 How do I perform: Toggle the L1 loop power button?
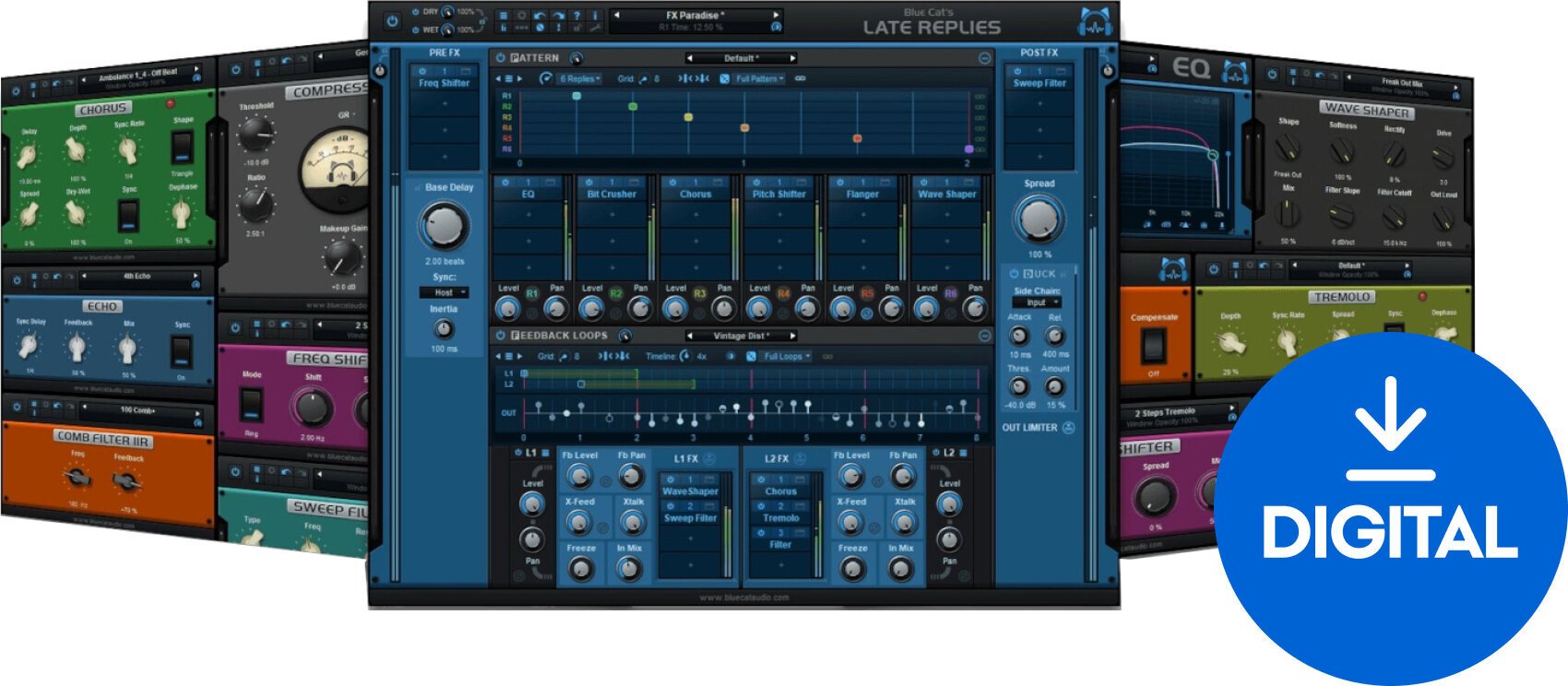(x=517, y=454)
